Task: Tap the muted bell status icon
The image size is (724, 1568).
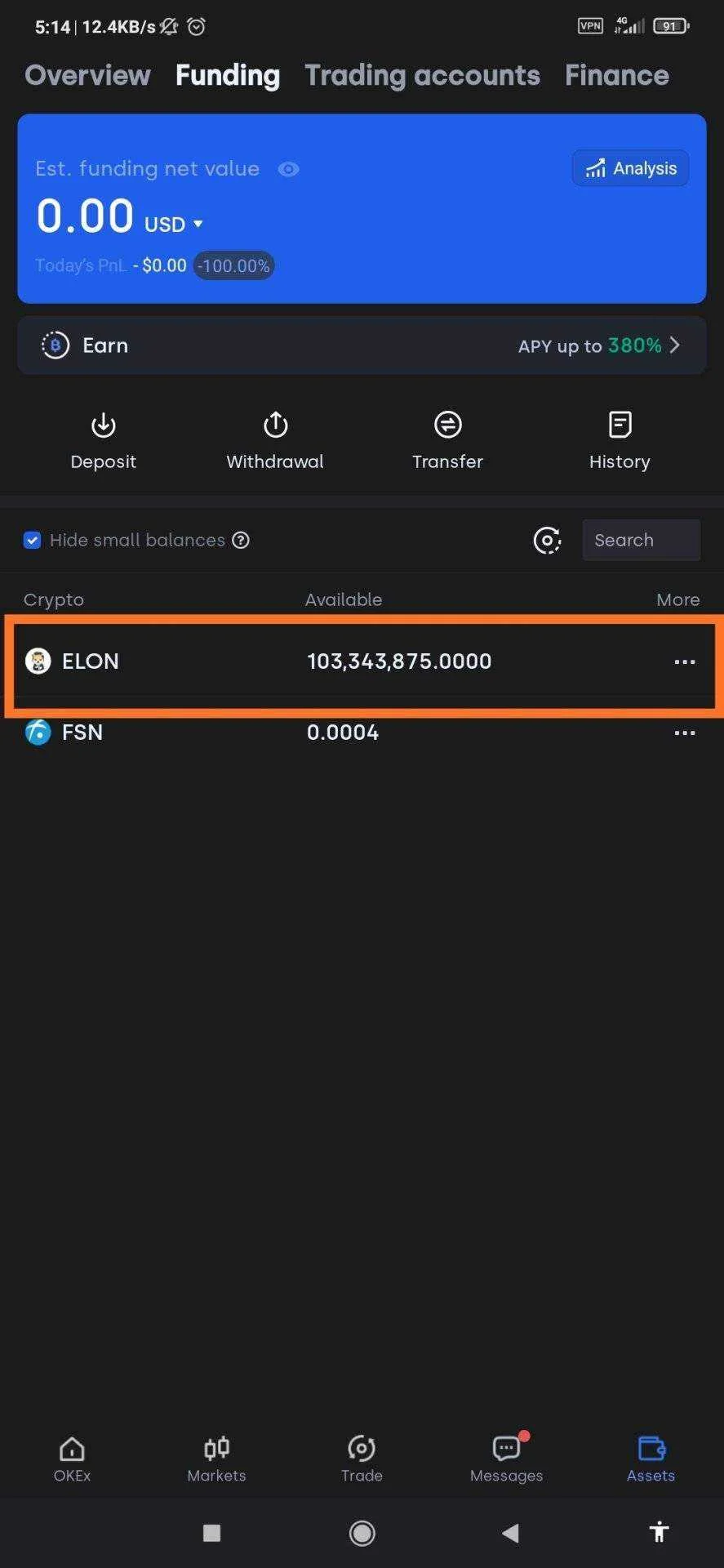Action: click(169, 27)
